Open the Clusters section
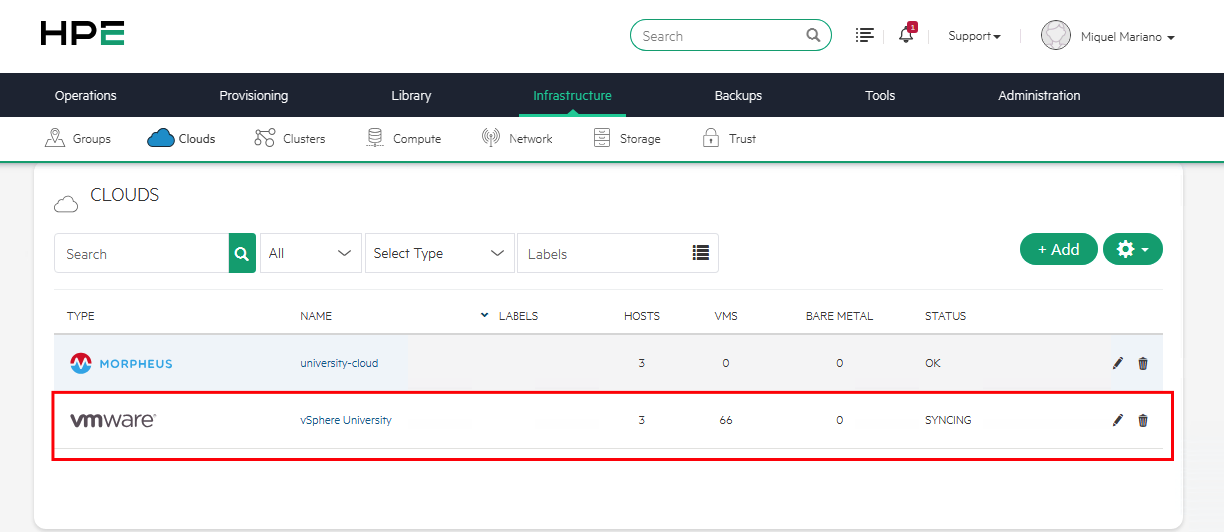Screen dimensions: 1224x532 coord(290,138)
